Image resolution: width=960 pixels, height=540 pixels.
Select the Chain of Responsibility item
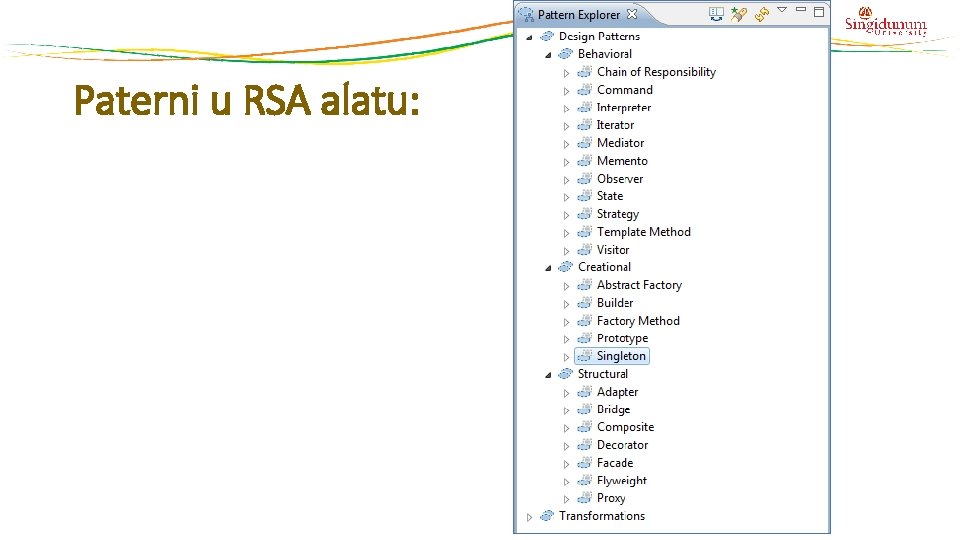coord(656,72)
